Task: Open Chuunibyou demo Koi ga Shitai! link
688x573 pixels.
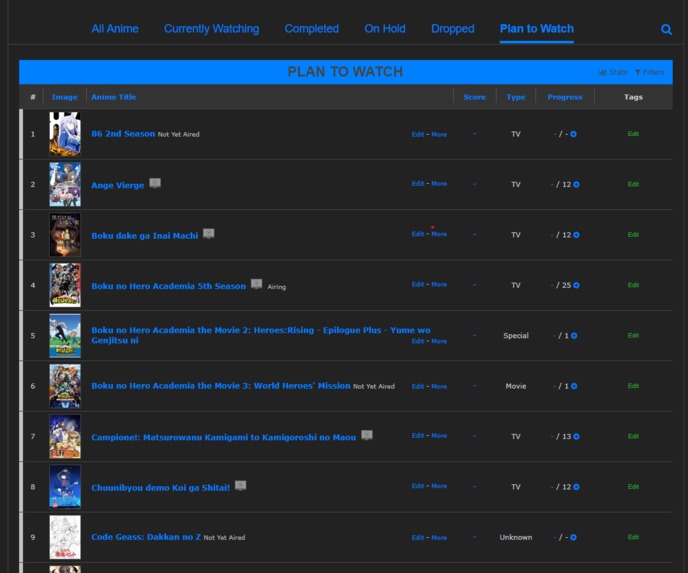Action: click(x=161, y=488)
